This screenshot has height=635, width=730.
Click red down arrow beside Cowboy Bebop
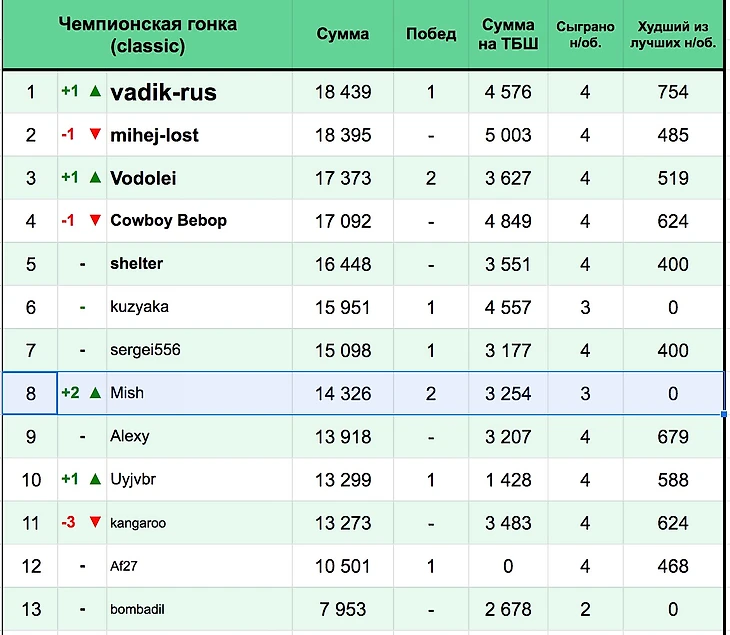pos(95,220)
